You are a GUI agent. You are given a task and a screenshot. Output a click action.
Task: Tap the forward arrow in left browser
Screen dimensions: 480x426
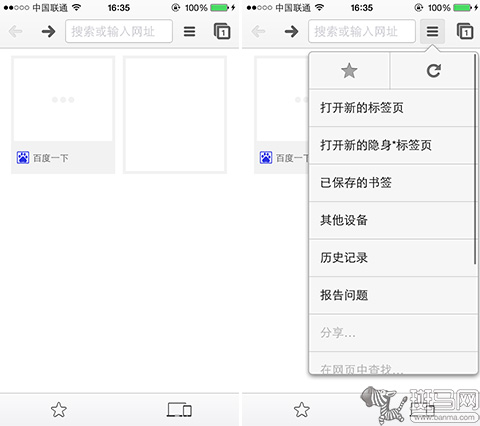coord(48,32)
